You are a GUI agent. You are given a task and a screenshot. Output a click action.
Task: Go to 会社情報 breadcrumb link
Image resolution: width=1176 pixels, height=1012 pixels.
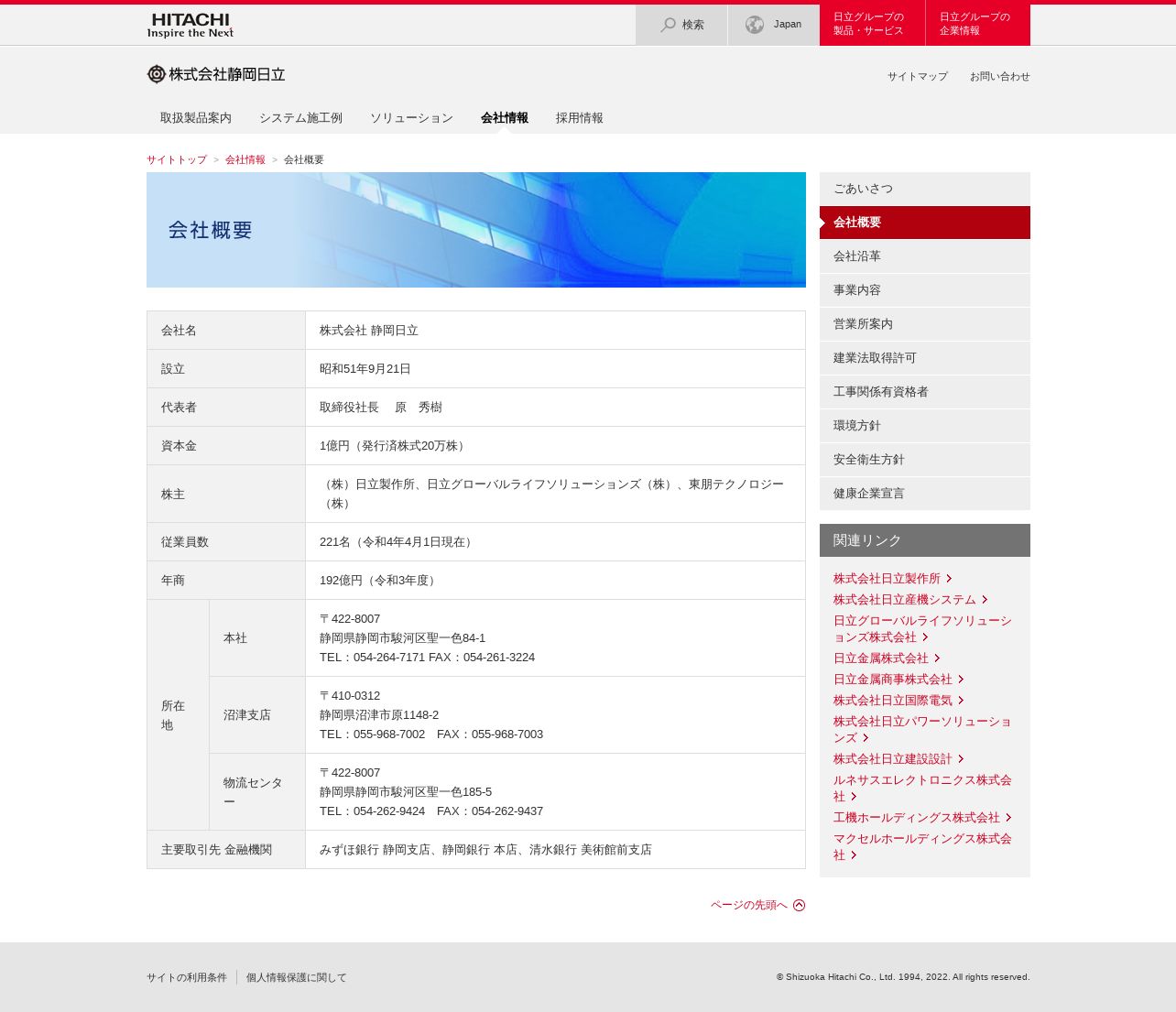tap(245, 159)
